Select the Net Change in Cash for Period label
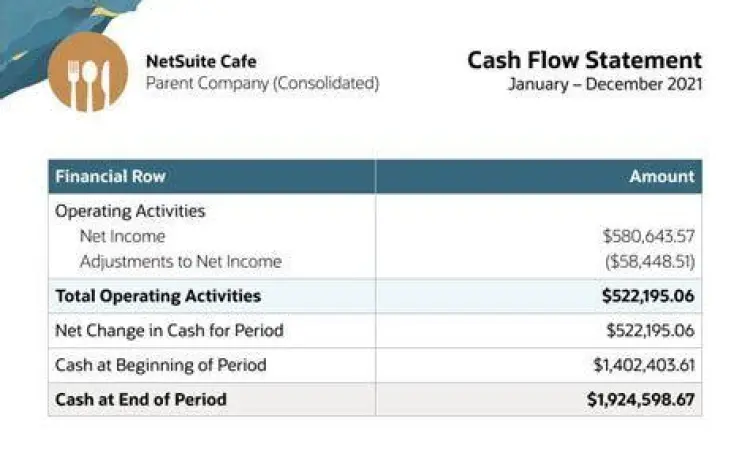 [x=169, y=330]
